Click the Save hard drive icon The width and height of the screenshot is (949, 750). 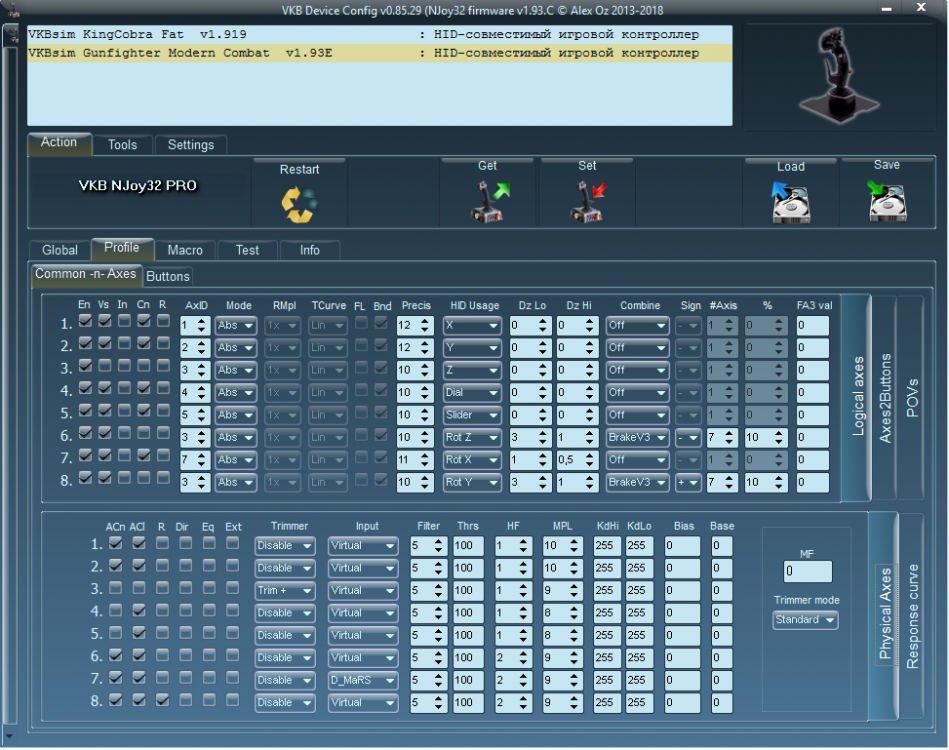(x=887, y=201)
